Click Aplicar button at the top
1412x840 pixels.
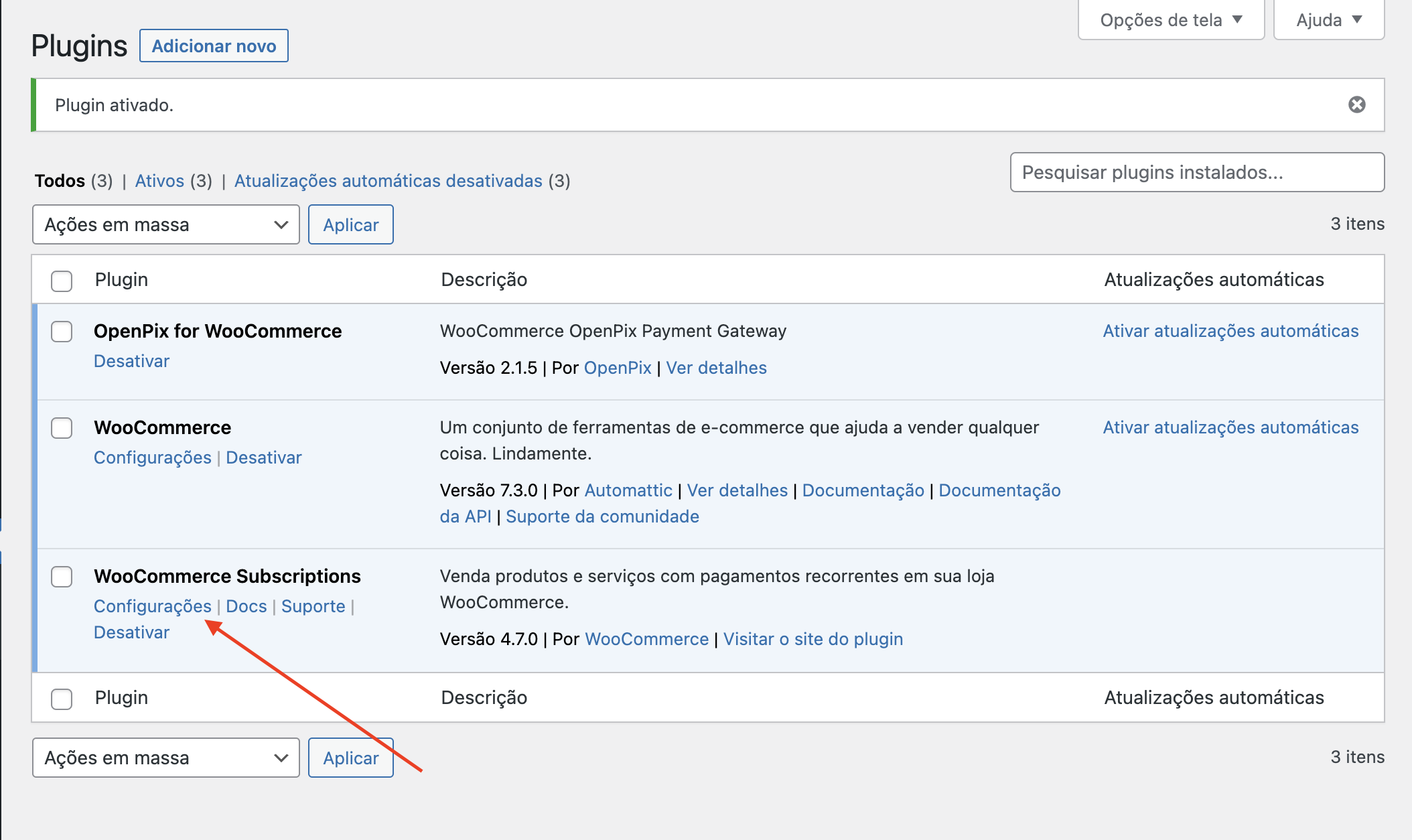click(x=350, y=225)
